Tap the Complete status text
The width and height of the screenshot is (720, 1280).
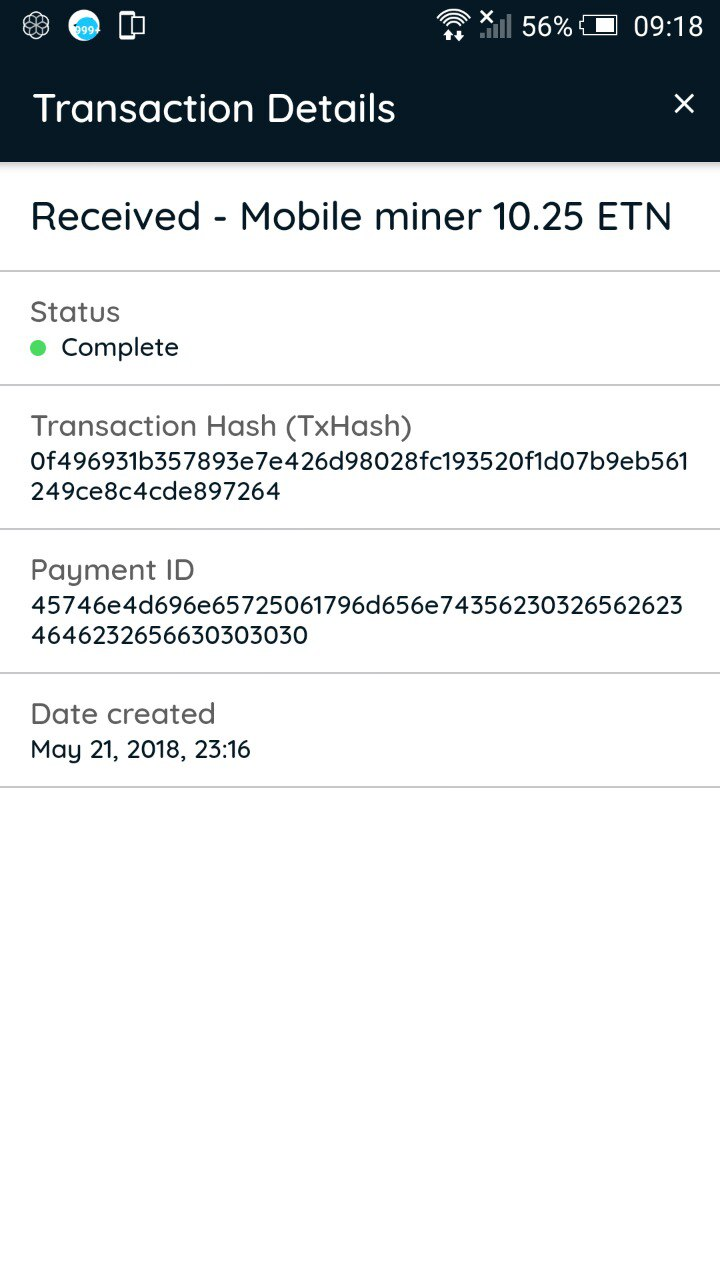pos(120,348)
